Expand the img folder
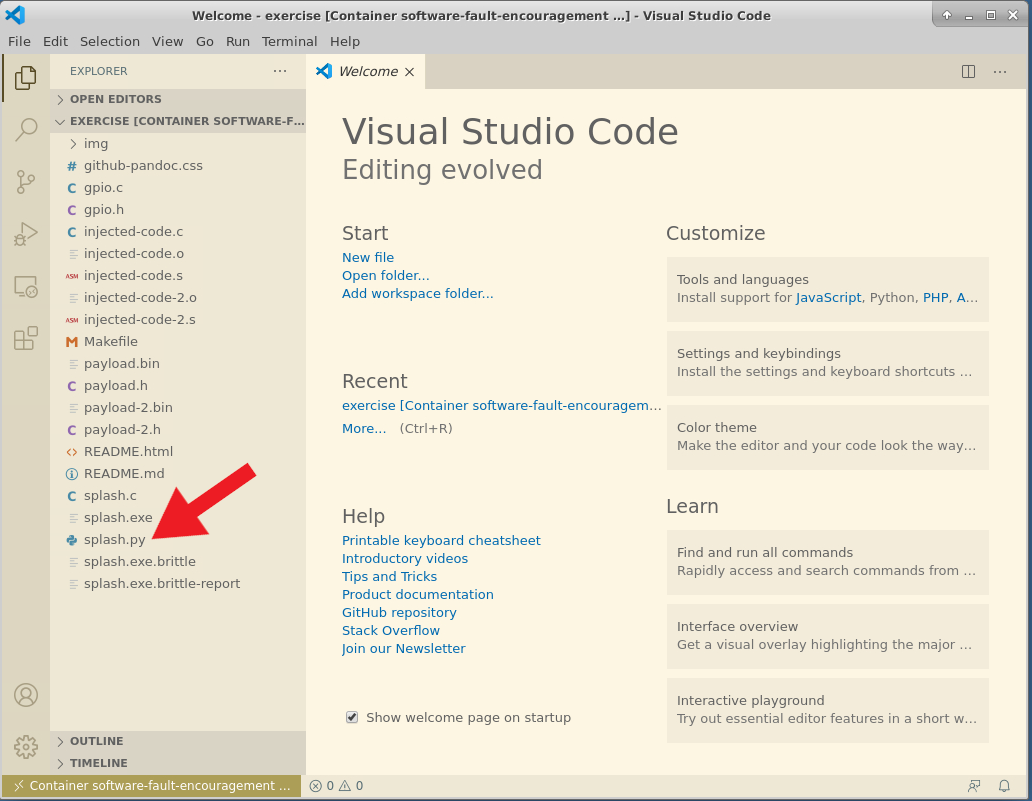The height and width of the screenshot is (801, 1032). pyautogui.click(x=178, y=143)
